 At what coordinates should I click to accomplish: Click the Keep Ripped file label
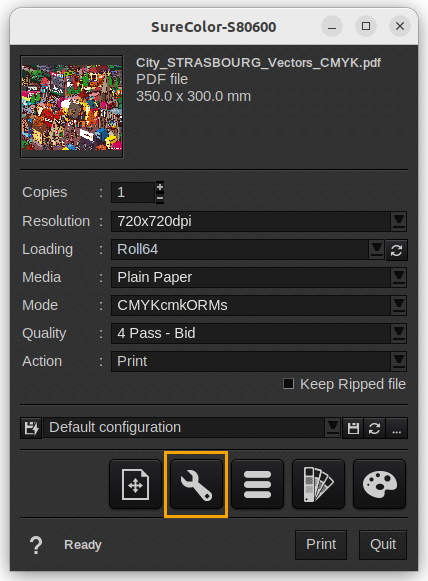[x=353, y=384]
